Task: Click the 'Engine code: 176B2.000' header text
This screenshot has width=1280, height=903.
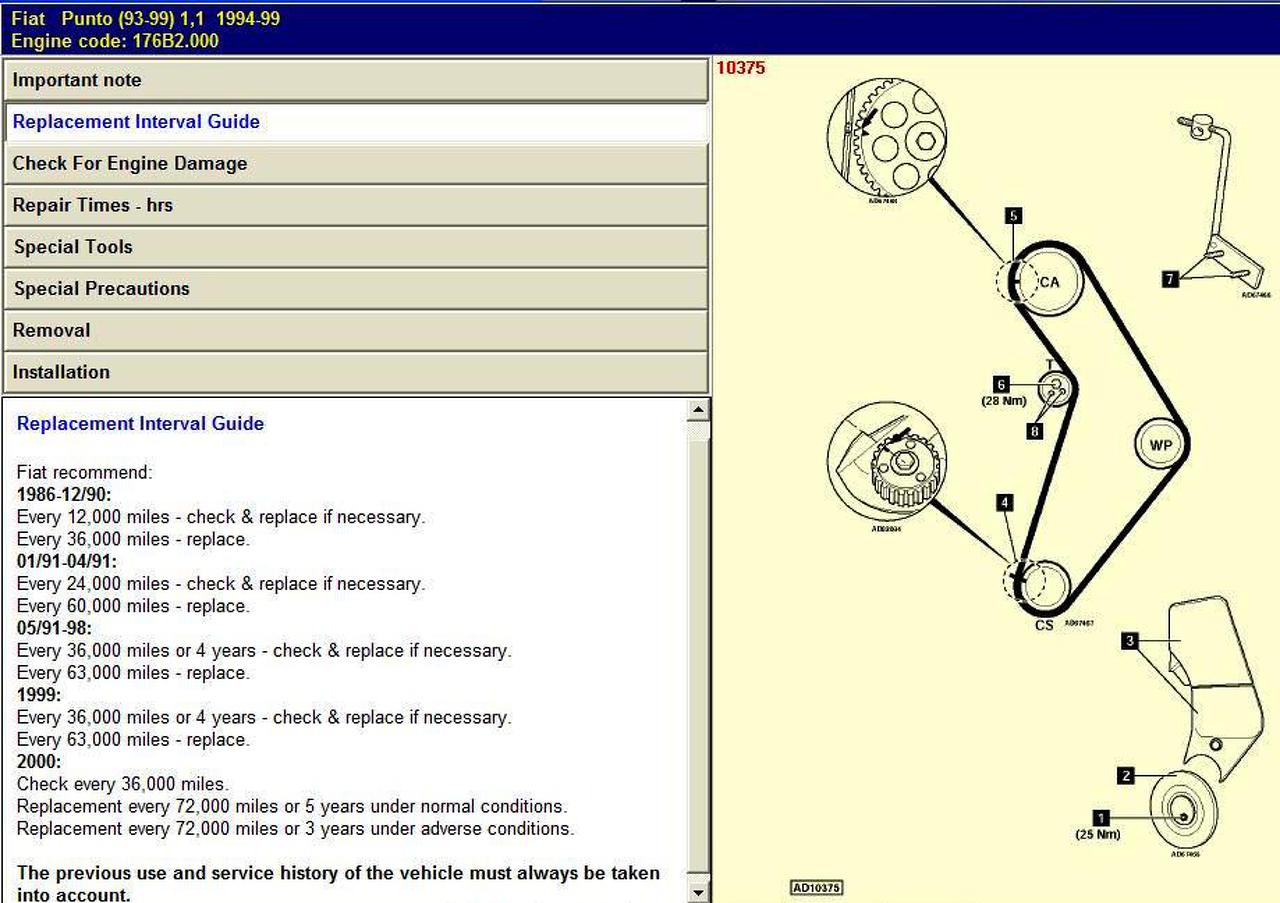Action: (x=115, y=41)
